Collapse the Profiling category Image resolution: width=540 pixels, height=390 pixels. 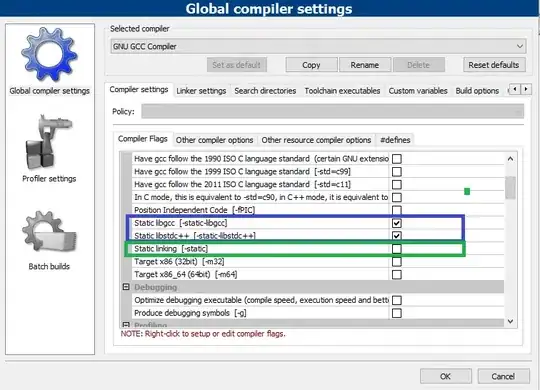126,325
